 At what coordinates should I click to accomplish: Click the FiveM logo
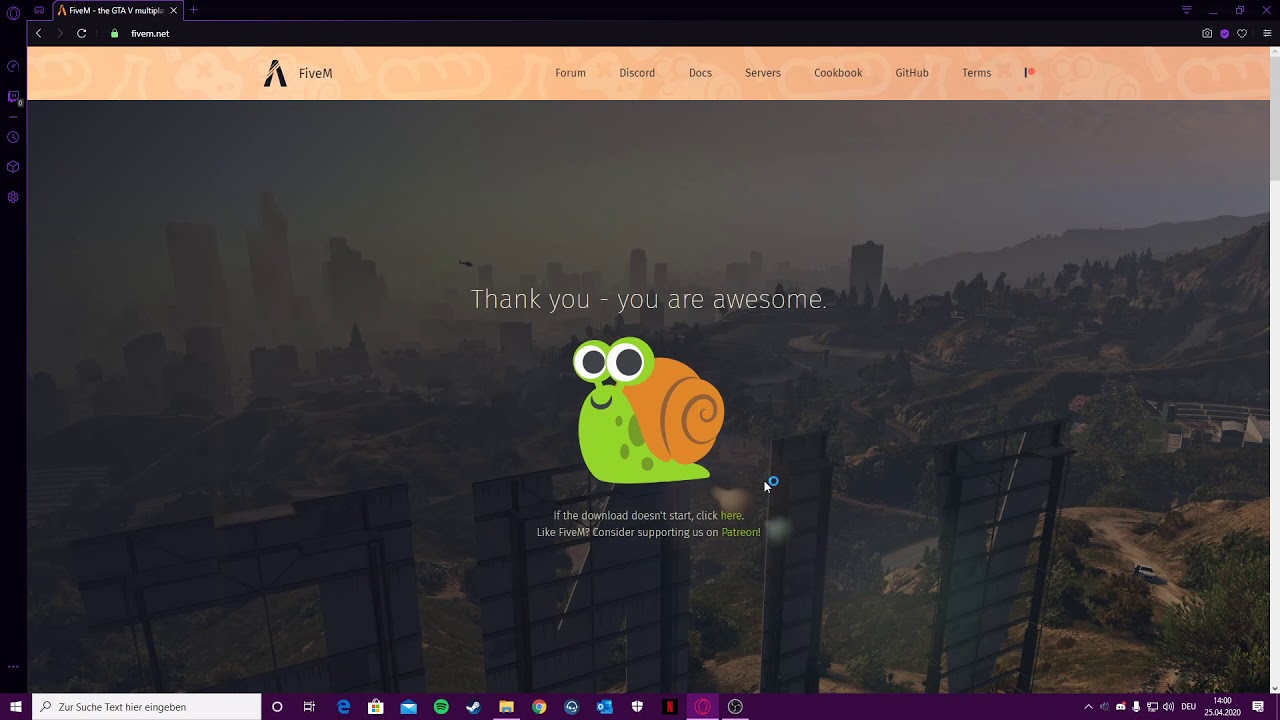(x=275, y=73)
